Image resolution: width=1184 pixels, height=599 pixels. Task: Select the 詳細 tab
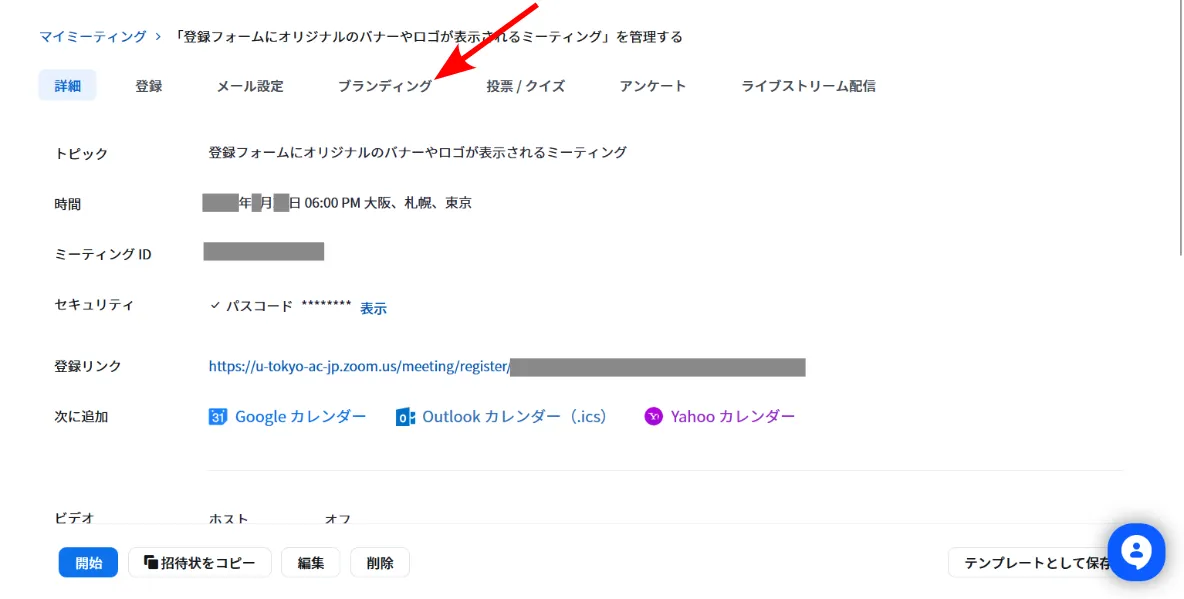coord(67,86)
